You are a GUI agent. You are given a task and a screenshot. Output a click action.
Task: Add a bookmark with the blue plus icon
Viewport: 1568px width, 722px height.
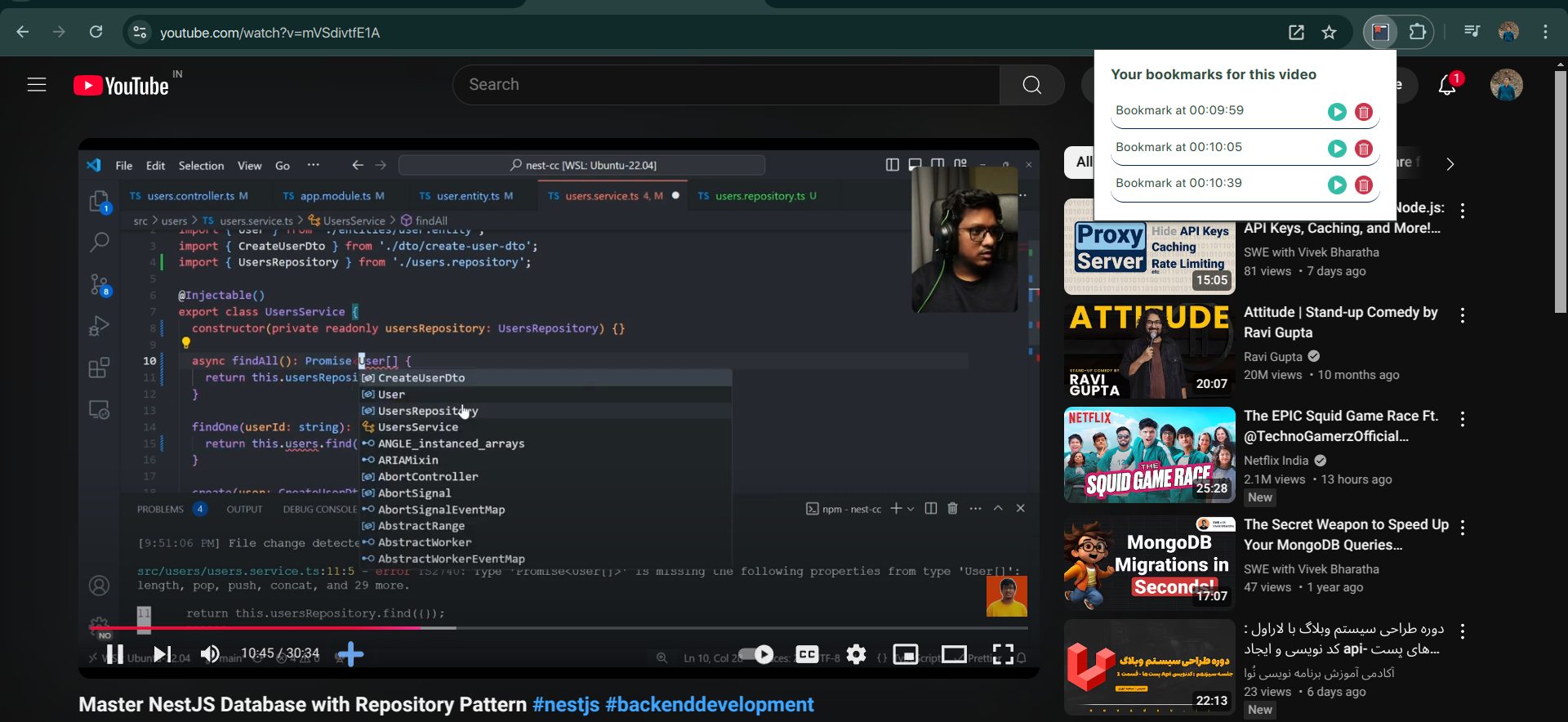coord(350,654)
